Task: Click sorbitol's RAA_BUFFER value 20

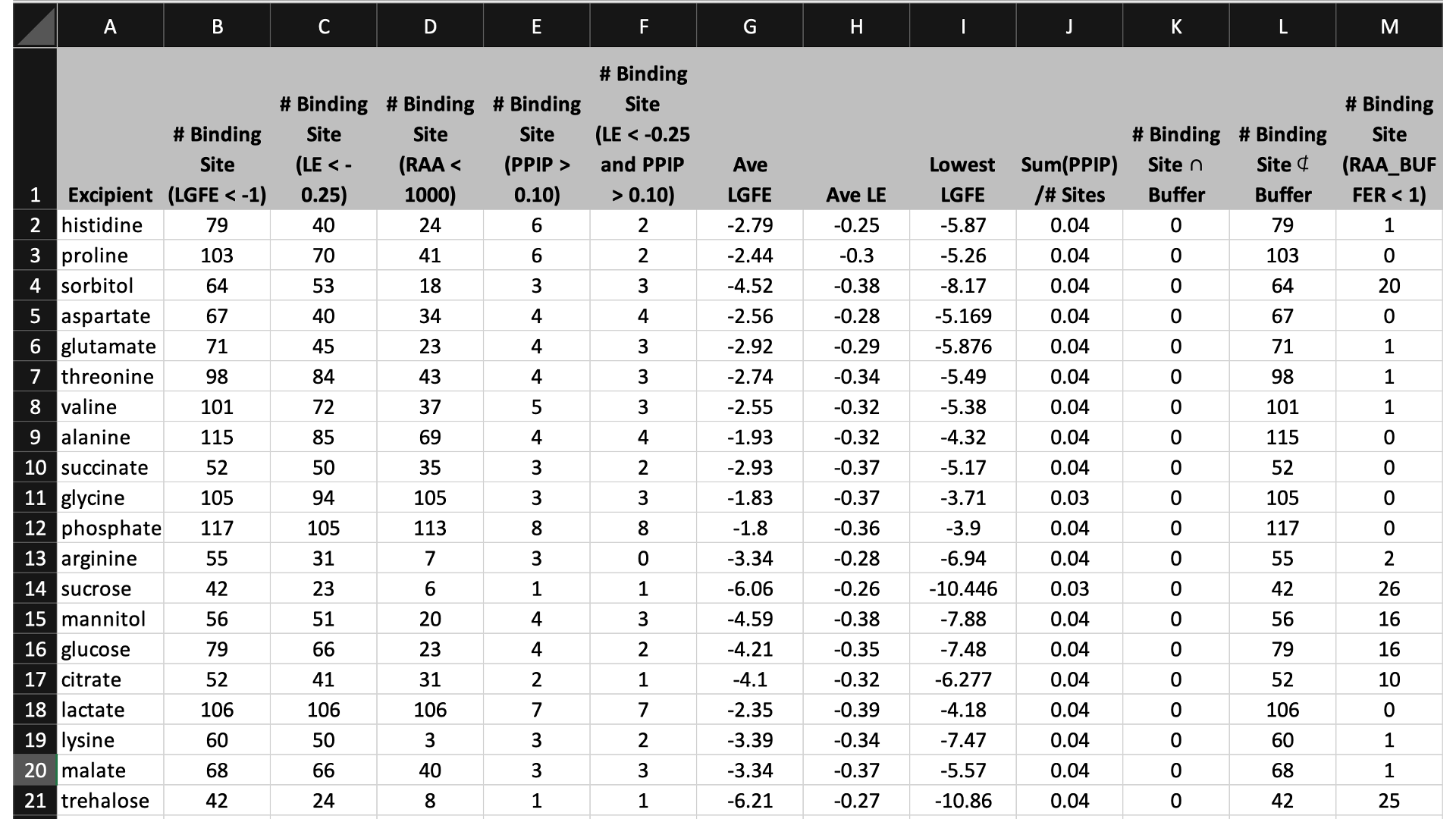Action: click(1389, 286)
